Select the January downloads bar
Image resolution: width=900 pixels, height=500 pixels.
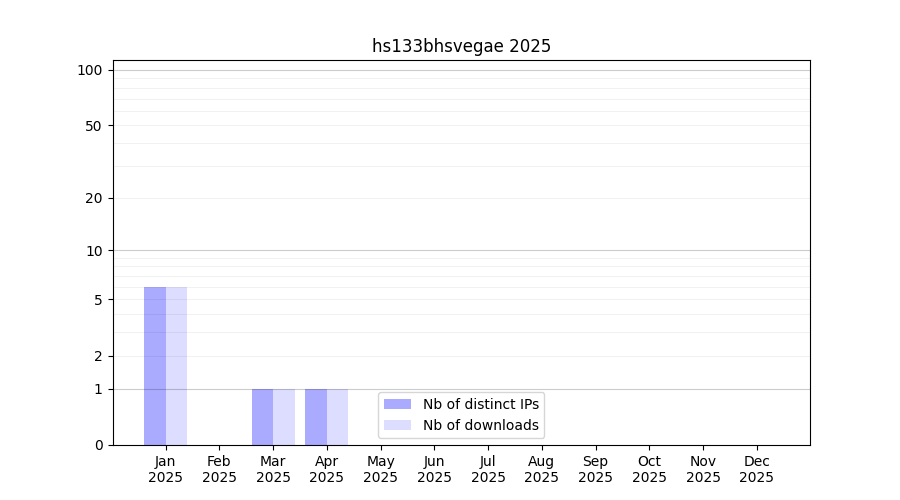(176, 366)
